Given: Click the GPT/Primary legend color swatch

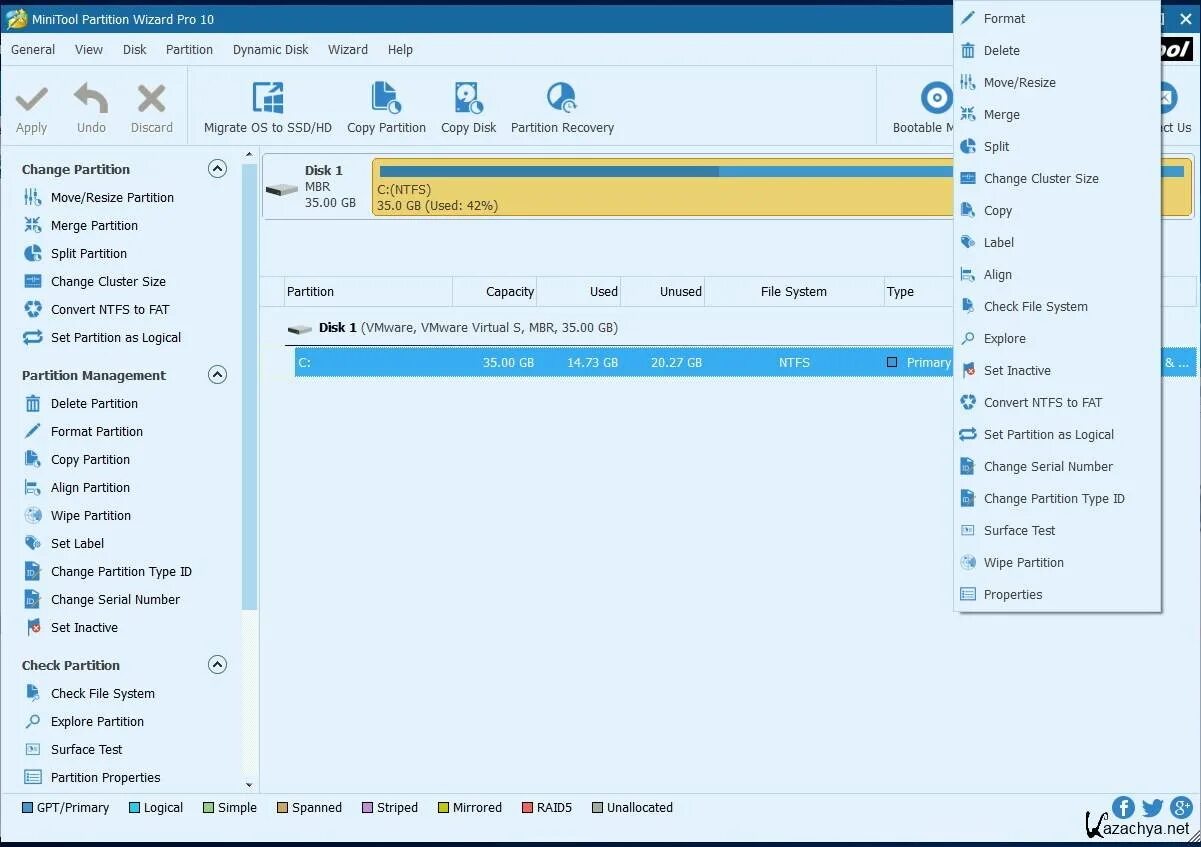Looking at the screenshot, I should pos(27,808).
